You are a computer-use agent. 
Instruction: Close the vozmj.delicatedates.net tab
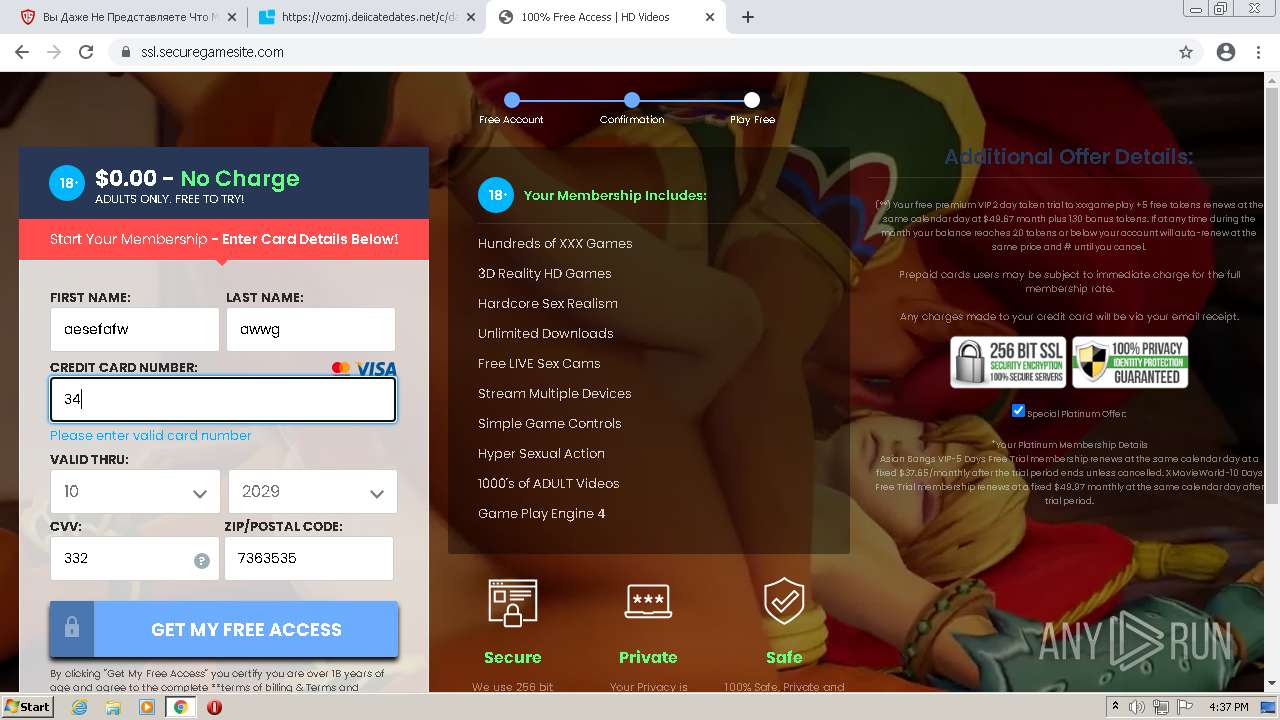coord(470,17)
